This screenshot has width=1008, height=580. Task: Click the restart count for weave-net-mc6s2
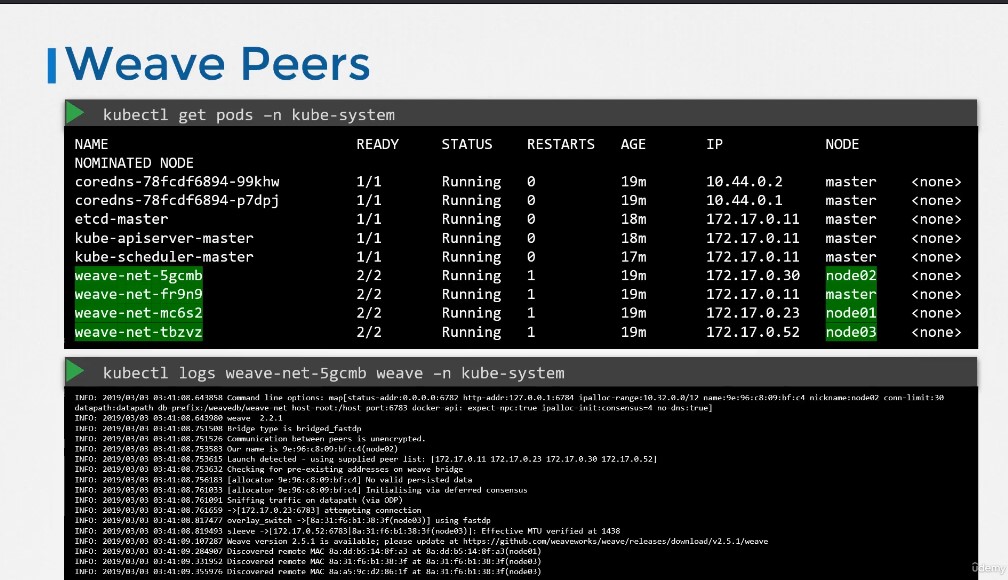(531, 313)
